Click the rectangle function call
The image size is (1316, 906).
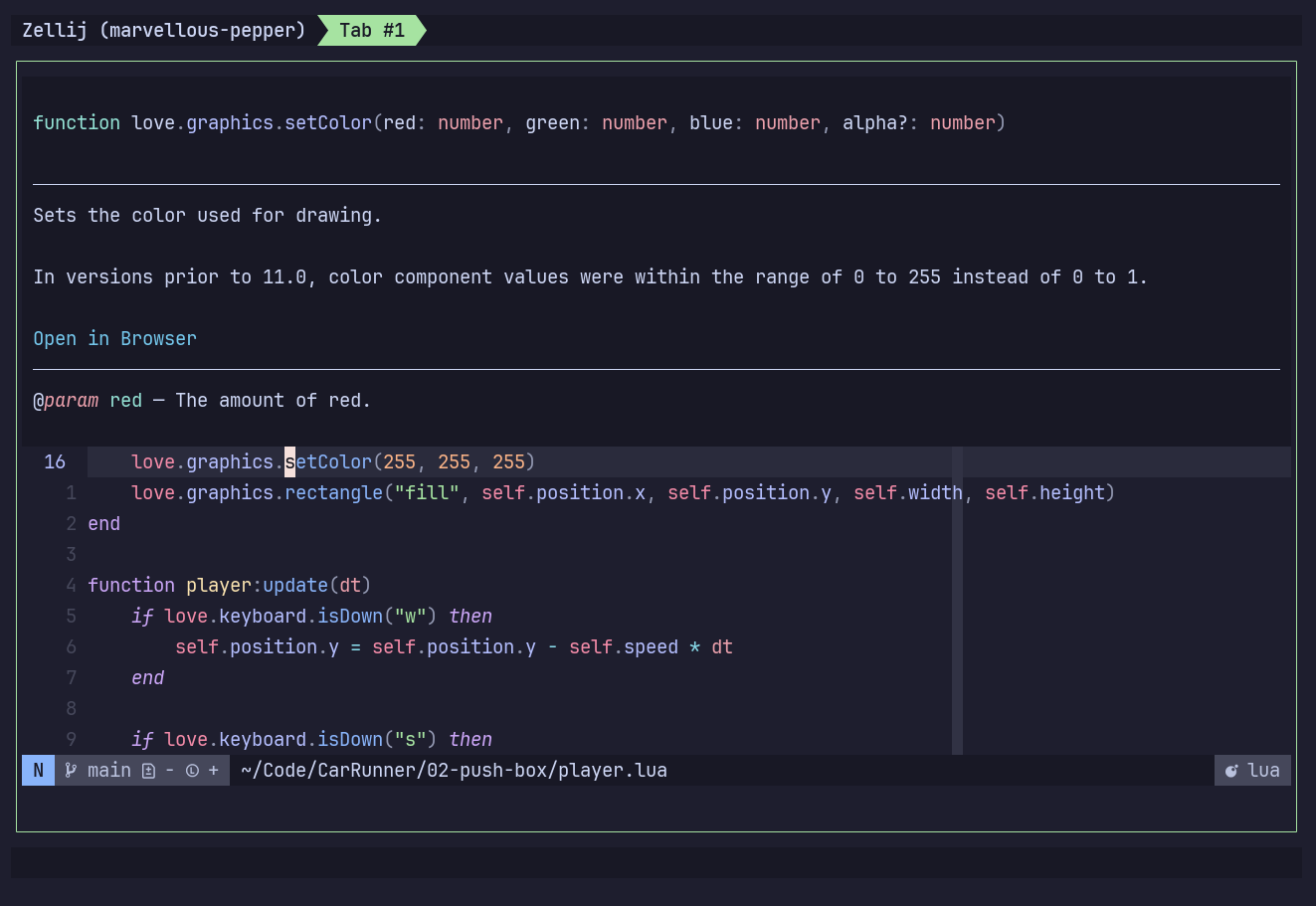point(333,493)
